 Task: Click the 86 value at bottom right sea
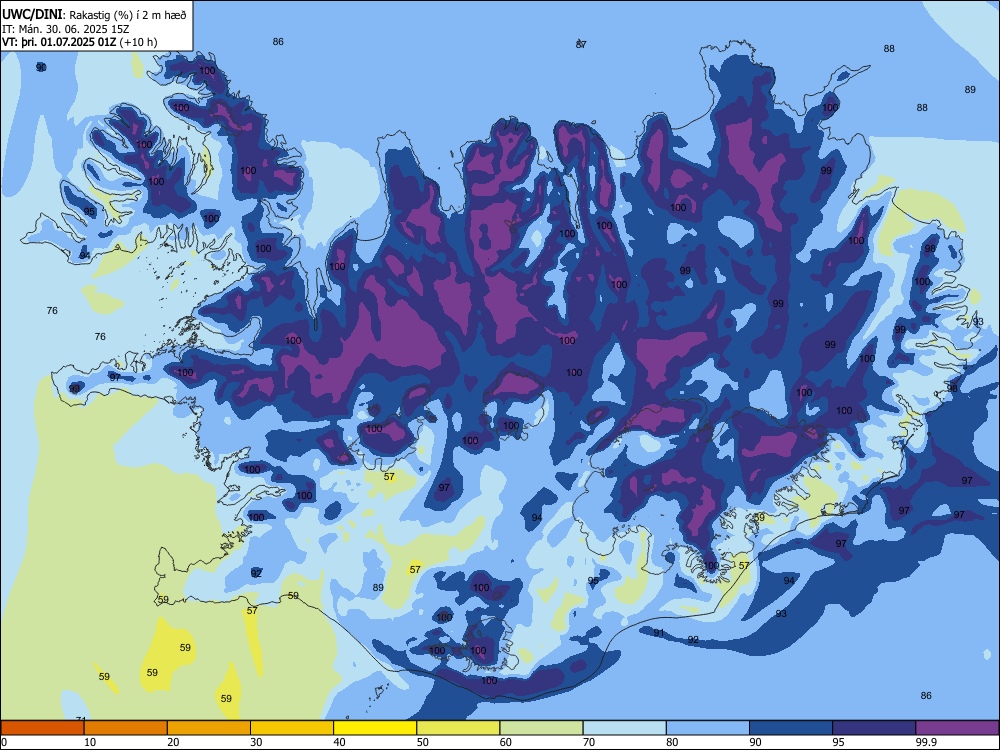(x=926, y=696)
